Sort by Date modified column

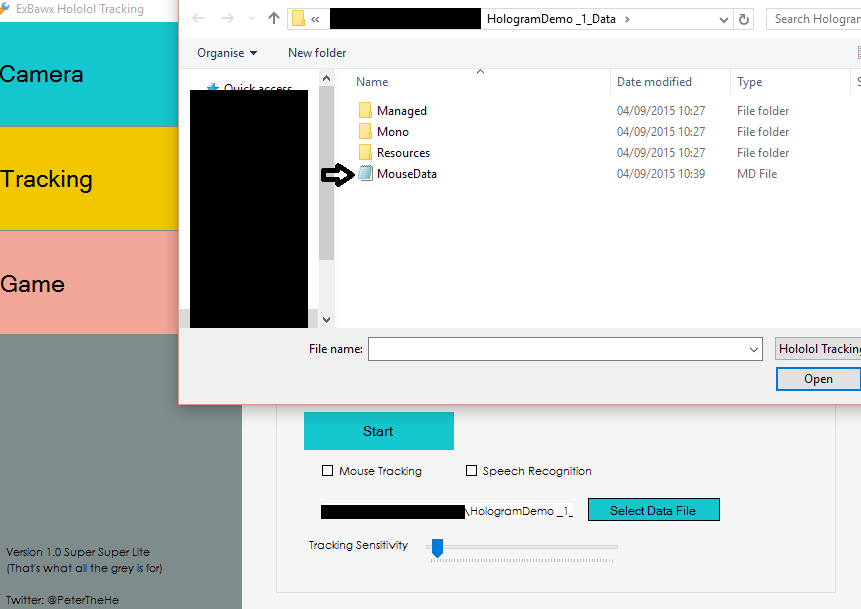(x=654, y=82)
